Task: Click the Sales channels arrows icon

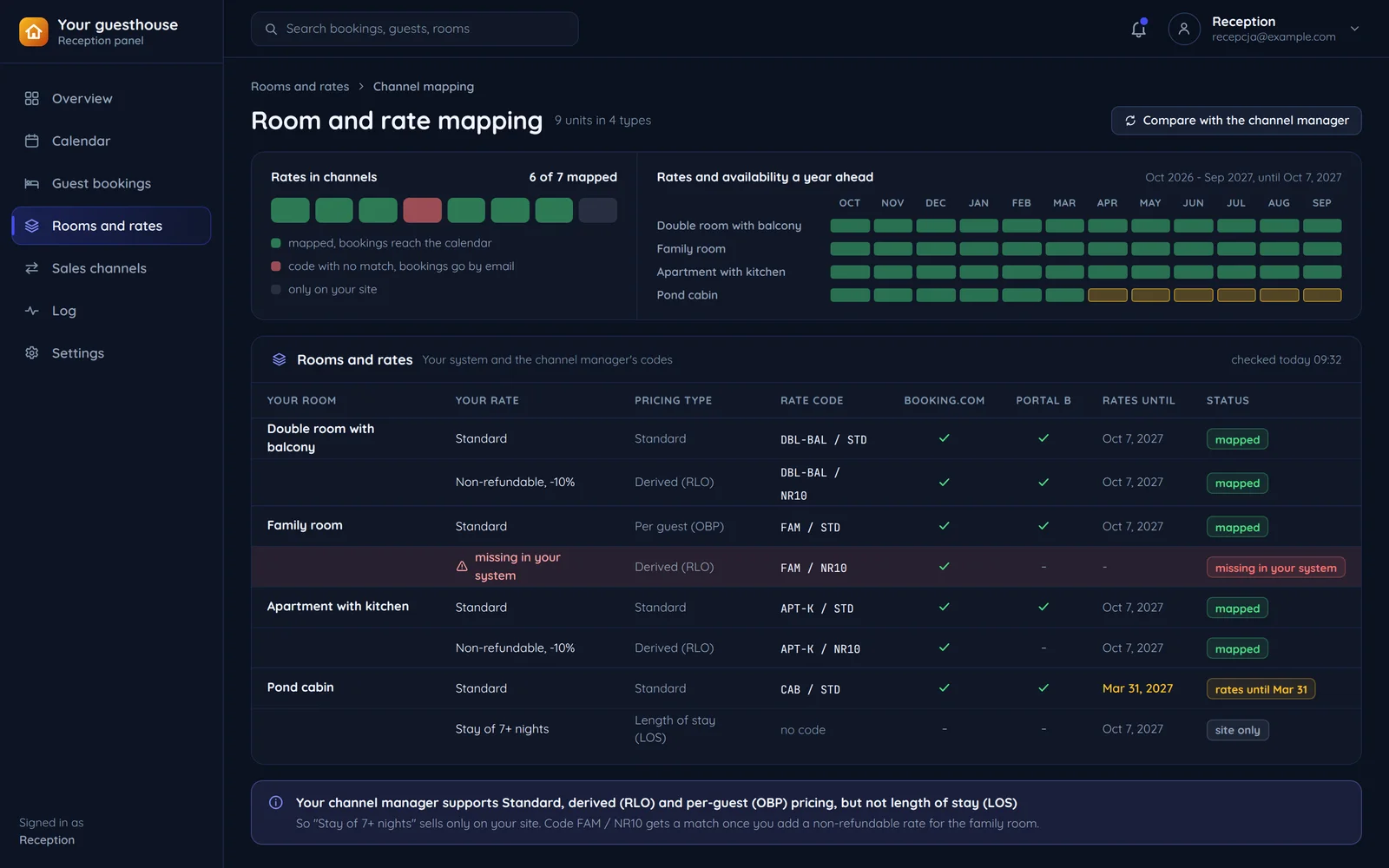Action: [32, 268]
